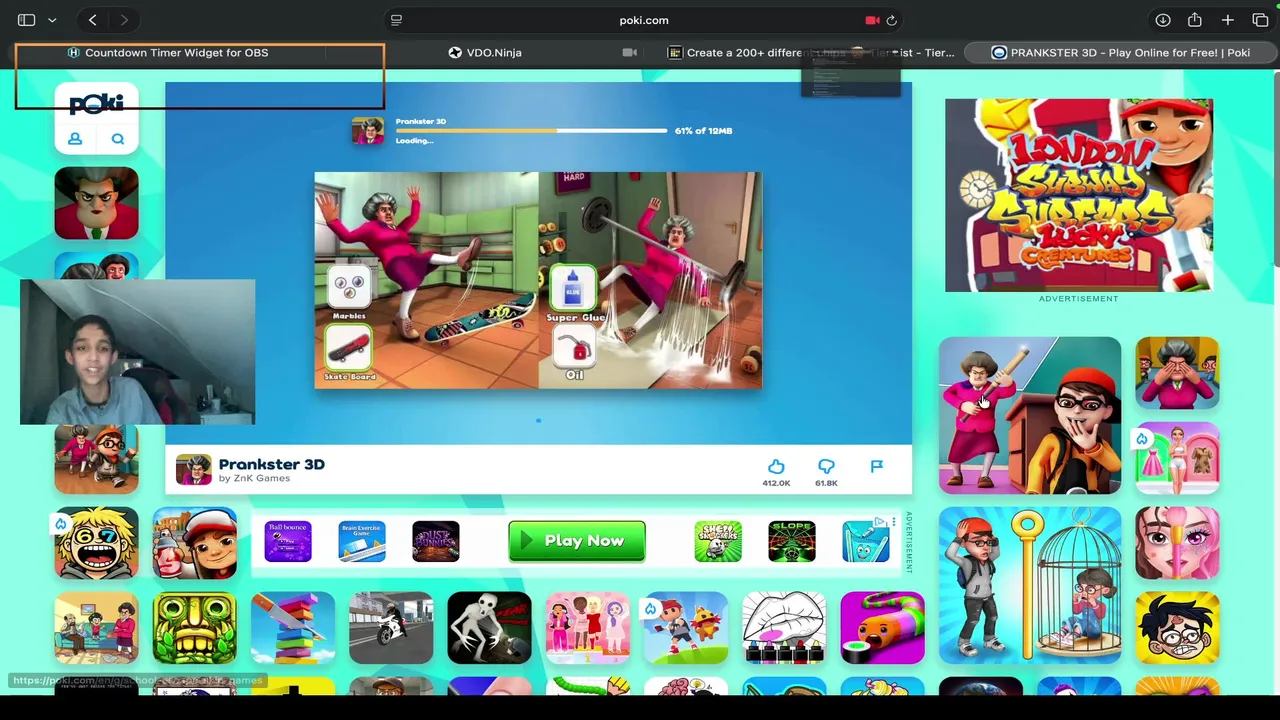
Task: Open the Subway Surfers game tile
Action: (195, 543)
